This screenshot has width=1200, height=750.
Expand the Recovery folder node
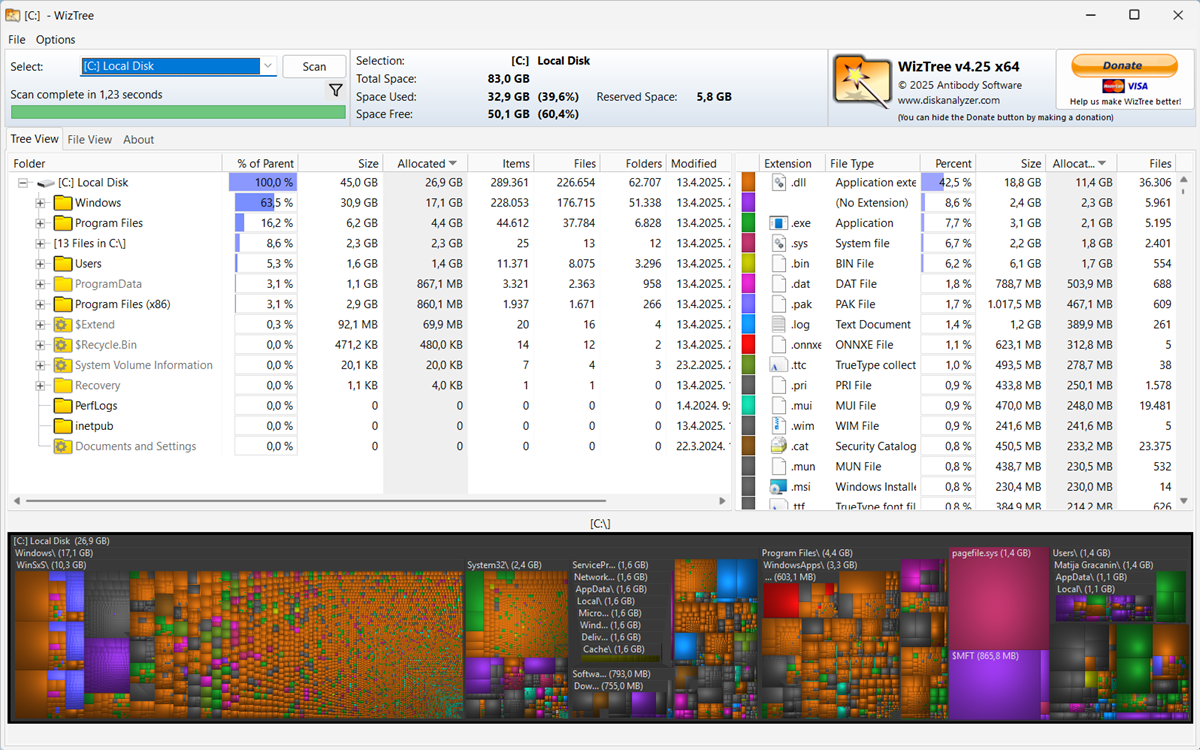coord(40,386)
